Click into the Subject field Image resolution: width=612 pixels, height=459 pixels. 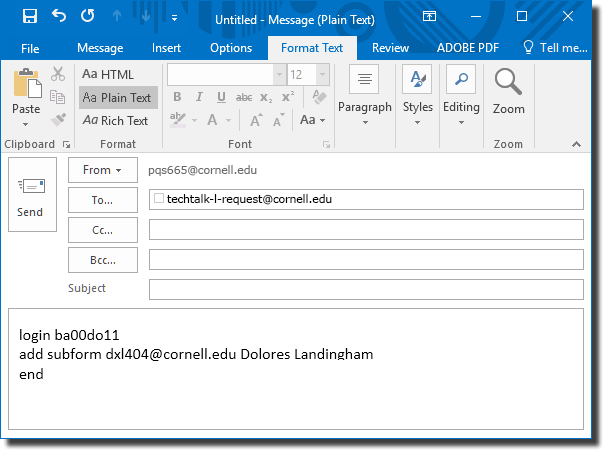tap(366, 290)
